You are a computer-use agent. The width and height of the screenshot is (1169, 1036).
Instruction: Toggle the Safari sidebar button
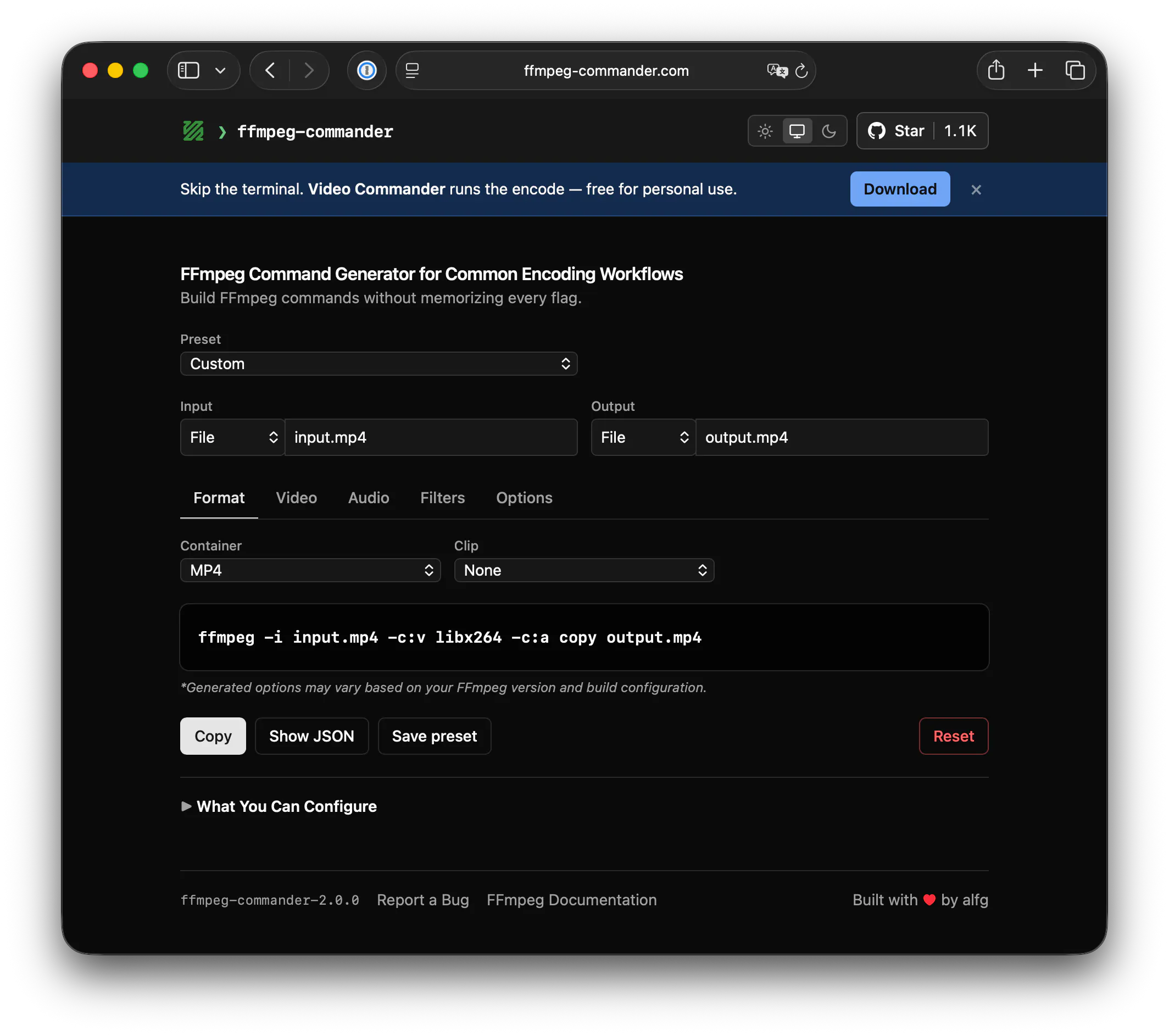click(189, 70)
